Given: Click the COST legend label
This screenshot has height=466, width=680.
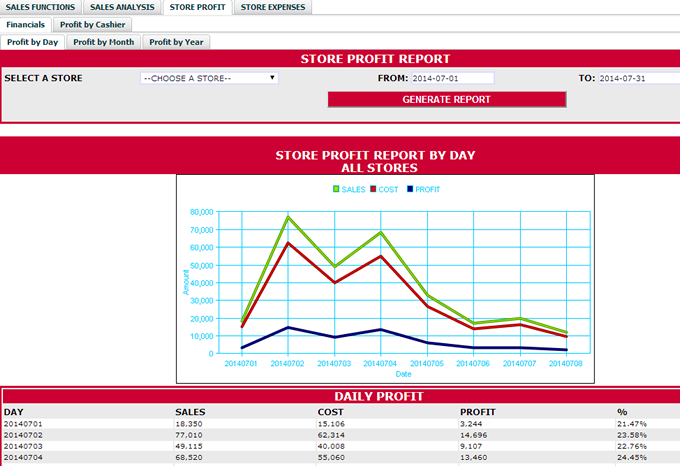Looking at the screenshot, I should point(388,189).
